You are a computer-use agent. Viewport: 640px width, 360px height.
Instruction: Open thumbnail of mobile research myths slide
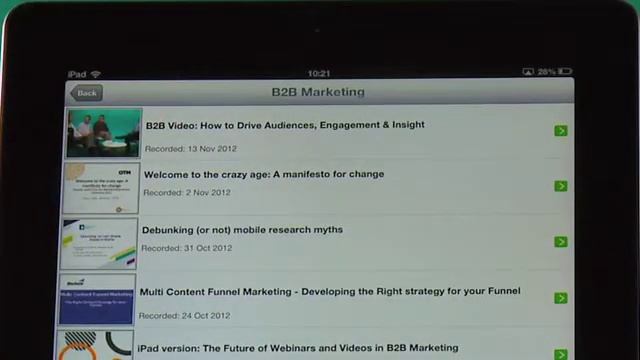98,244
